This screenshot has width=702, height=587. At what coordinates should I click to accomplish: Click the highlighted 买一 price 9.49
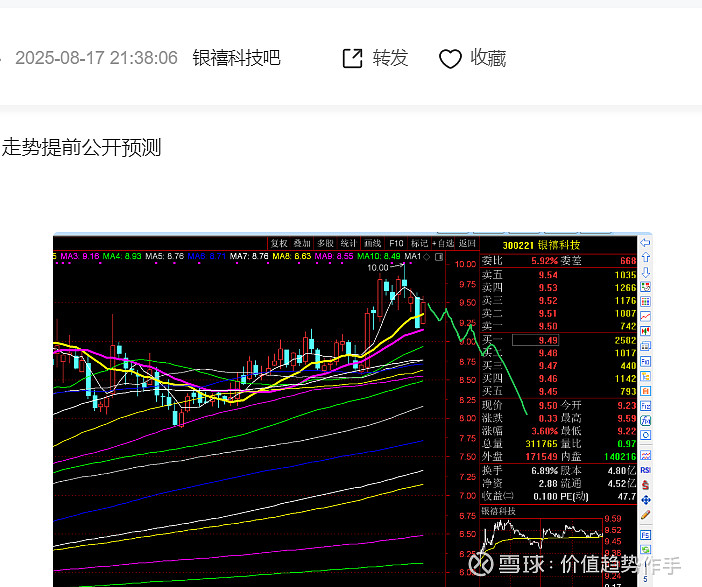(535, 341)
